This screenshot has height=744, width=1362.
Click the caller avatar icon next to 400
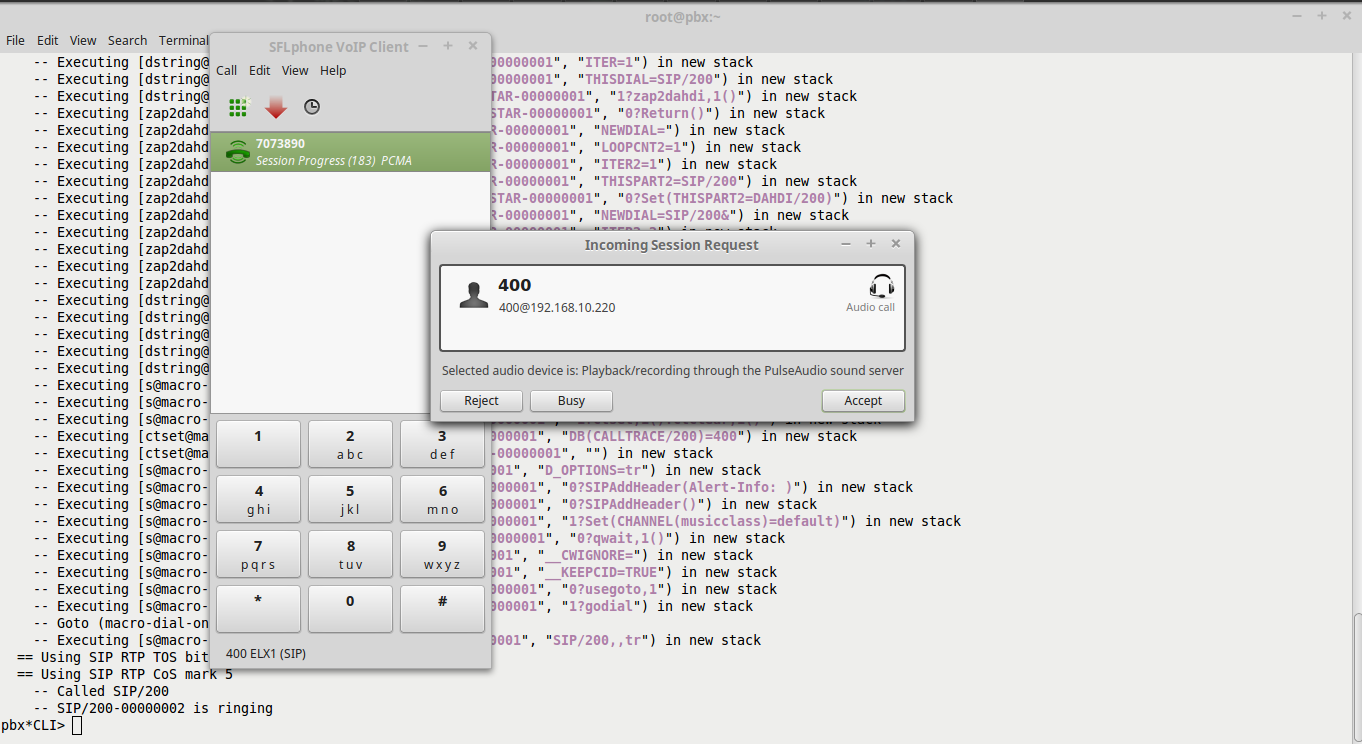coord(473,294)
